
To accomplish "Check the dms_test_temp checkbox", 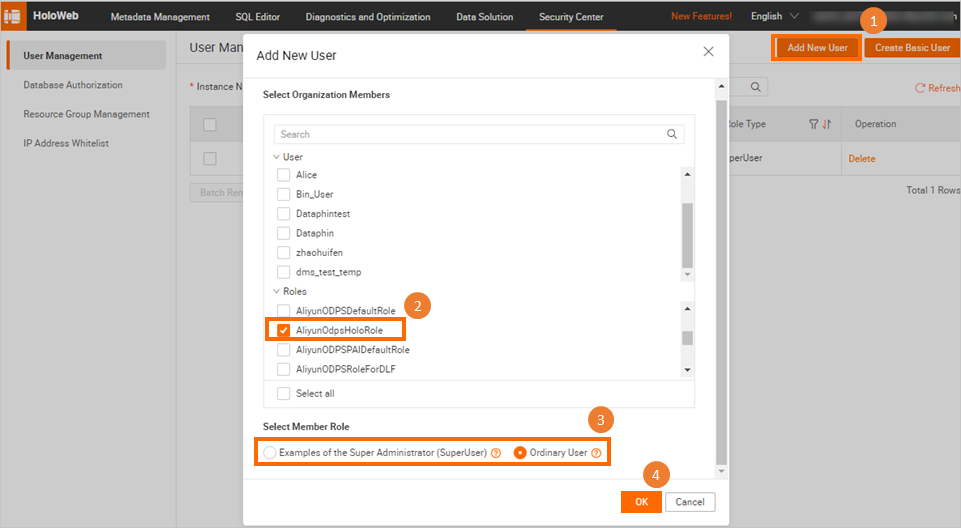I will (283, 272).
